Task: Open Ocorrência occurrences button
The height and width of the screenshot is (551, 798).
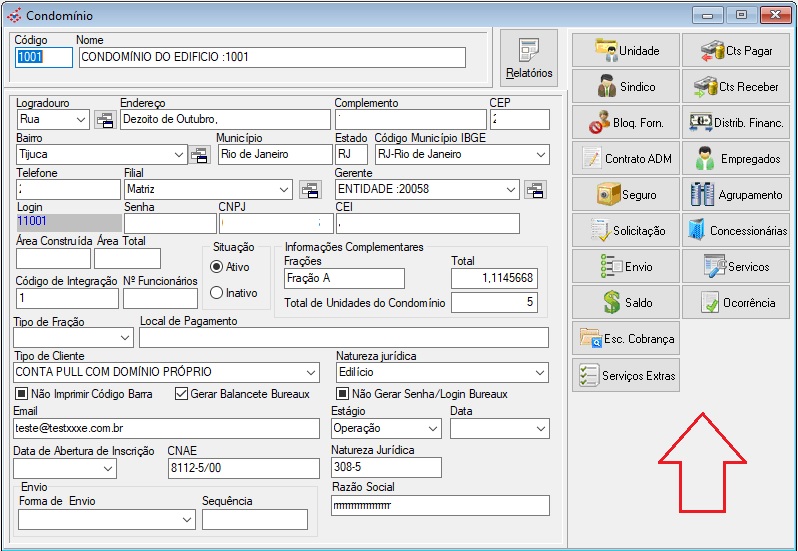Action: (735, 303)
